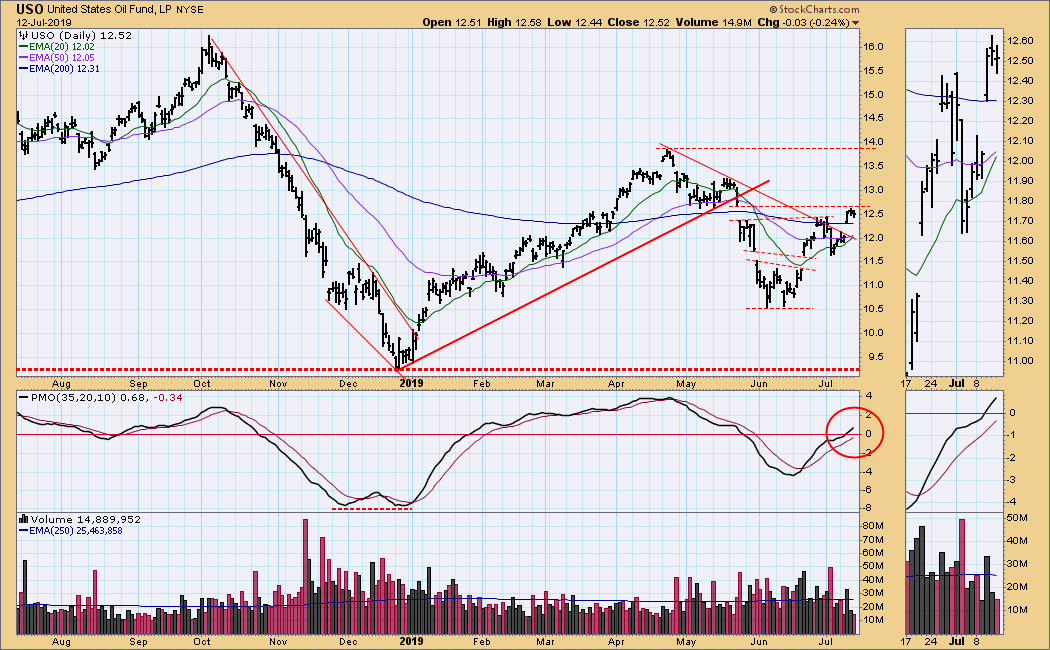Click the 24 date label under zoom price panel
This screenshot has width=1050, height=650.
point(931,384)
